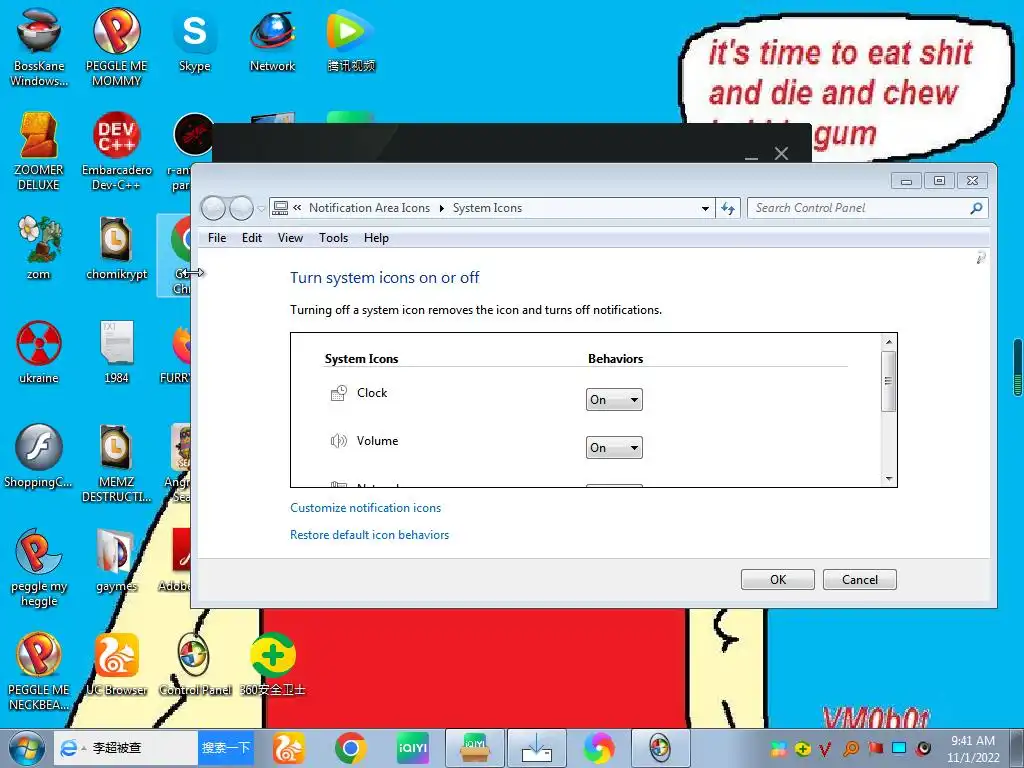Click the Notification Area Icons breadcrumb
Screen dimensions: 1024x768
[x=369, y=208]
